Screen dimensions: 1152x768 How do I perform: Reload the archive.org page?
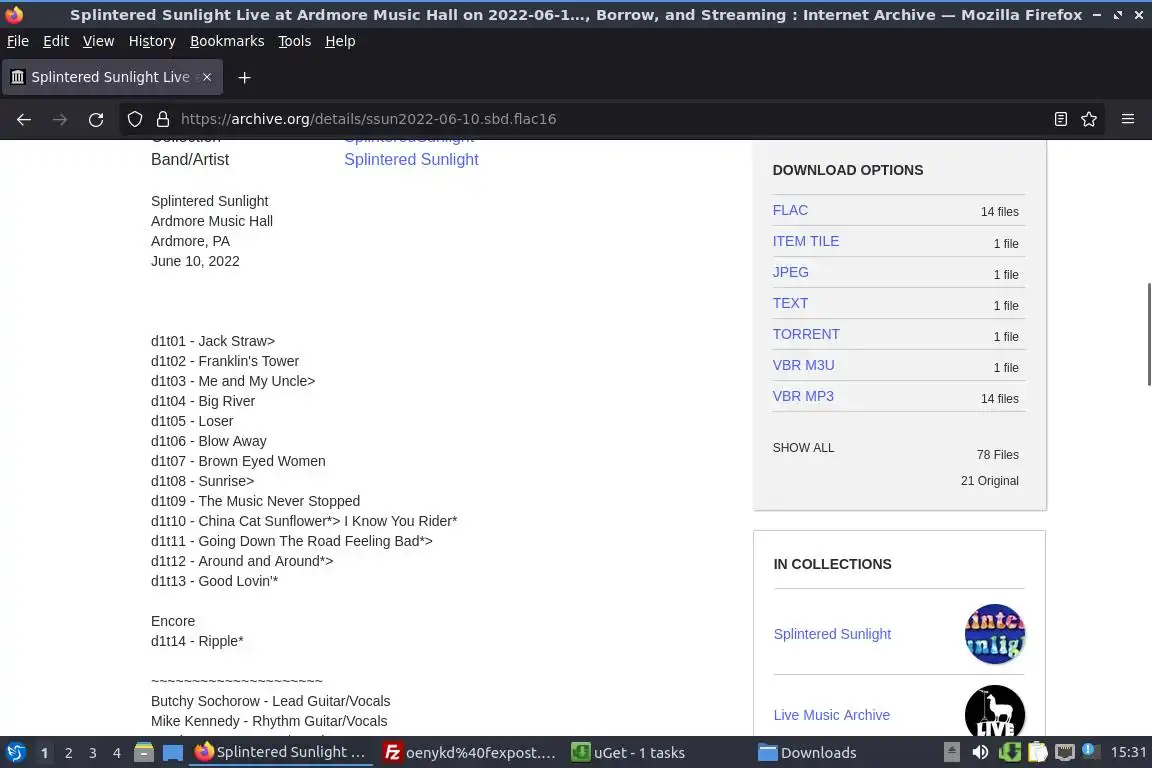click(x=96, y=119)
